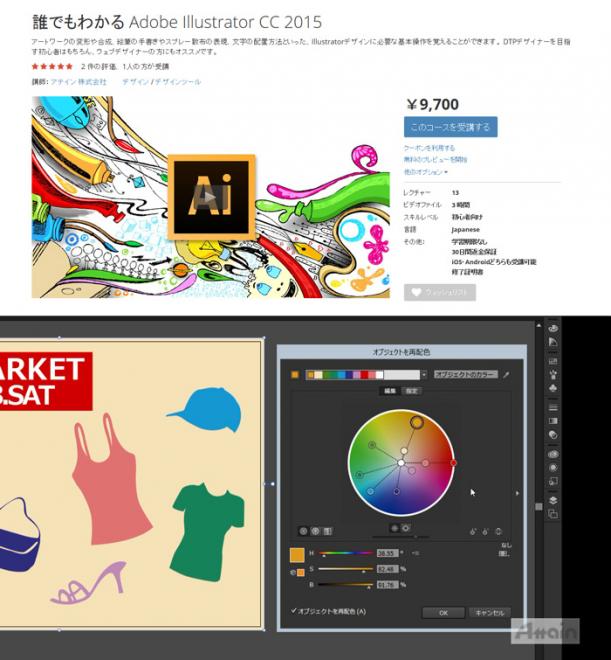Screen dimensions: 611x660
Task: Expand the 他のオプション dropdown
Action: coord(426,172)
